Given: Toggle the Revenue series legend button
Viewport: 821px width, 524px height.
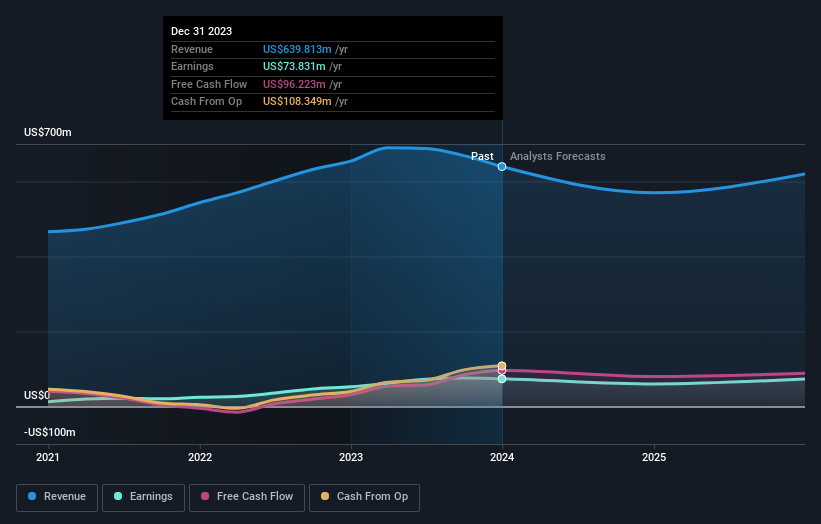Looking at the screenshot, I should tap(57, 497).
